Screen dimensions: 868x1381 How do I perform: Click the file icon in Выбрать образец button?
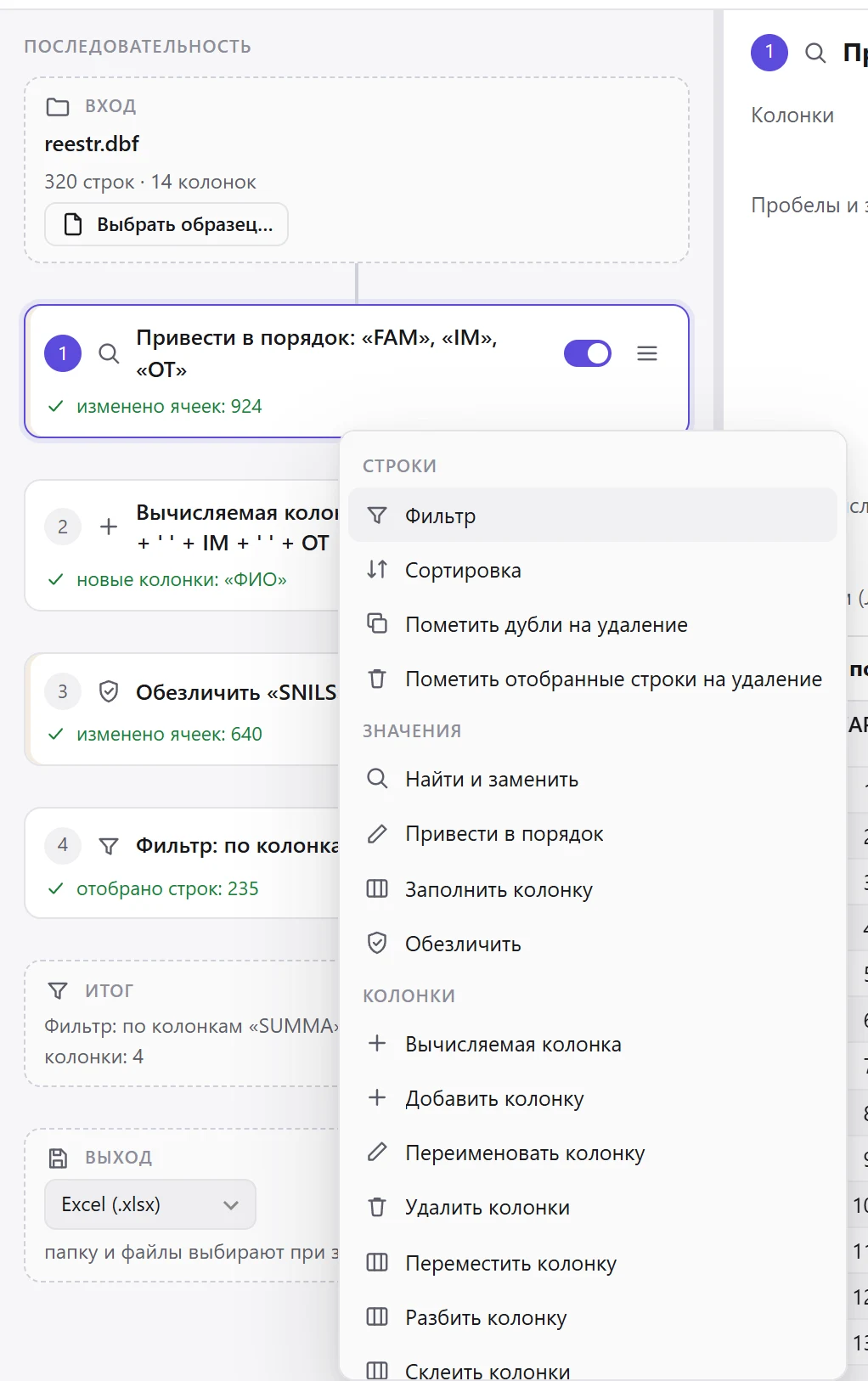point(74,224)
